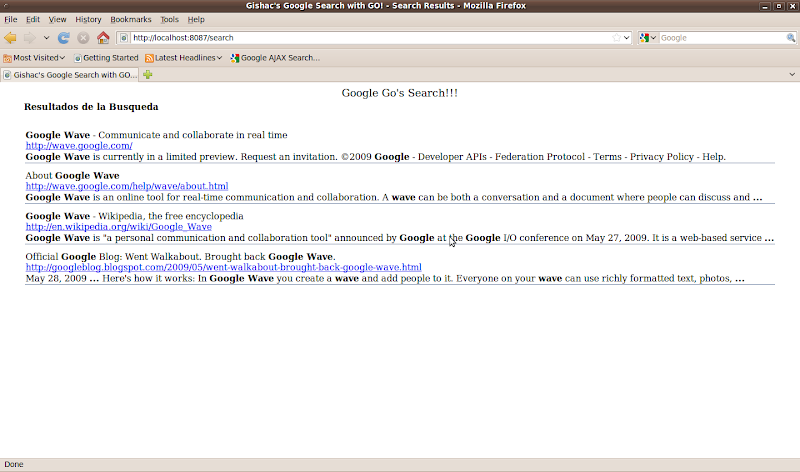Open the Bookmarks menu
Viewport: 800px width, 472px height.
pos(131,19)
